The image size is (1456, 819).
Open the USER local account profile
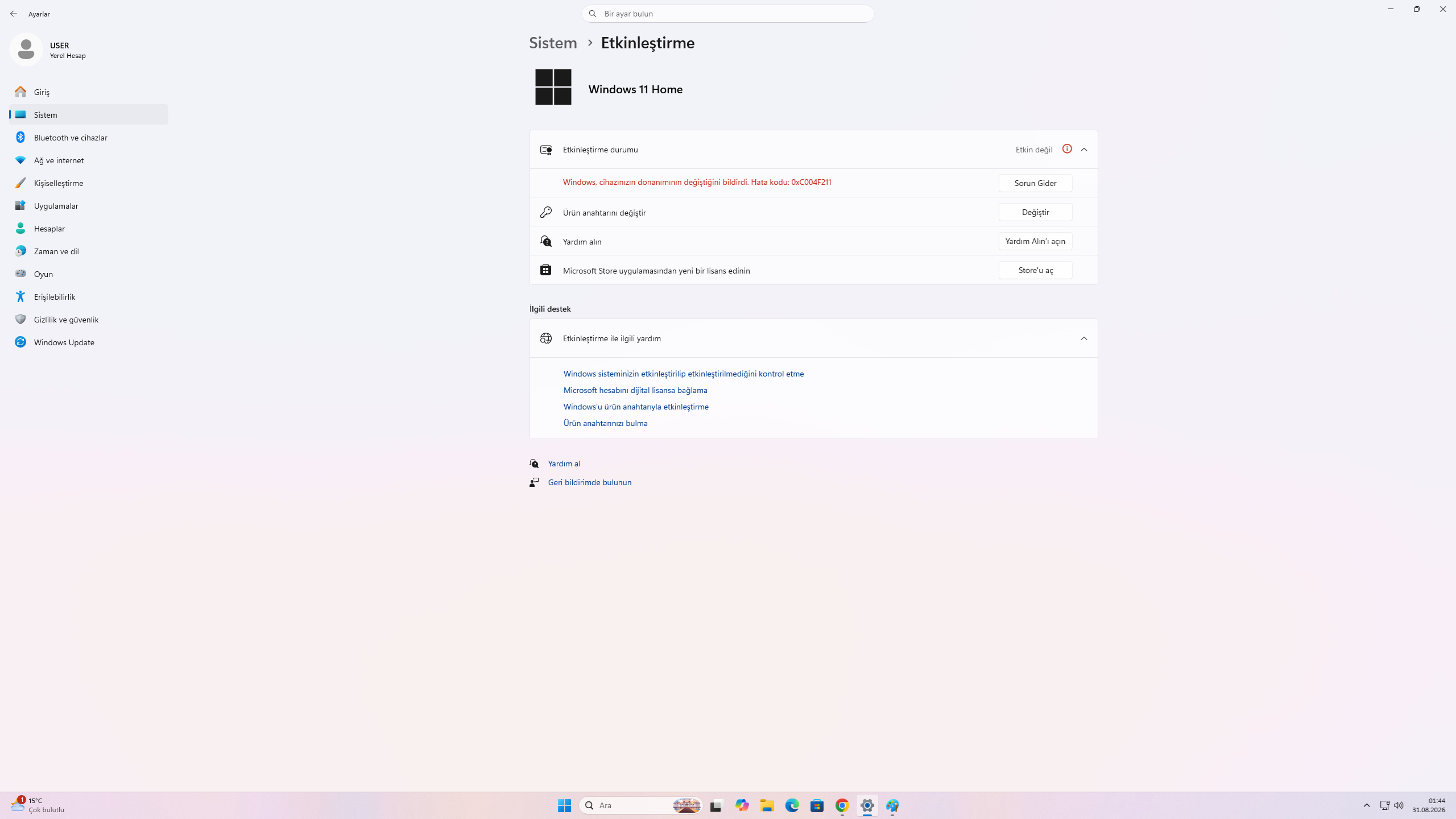tap(48, 50)
